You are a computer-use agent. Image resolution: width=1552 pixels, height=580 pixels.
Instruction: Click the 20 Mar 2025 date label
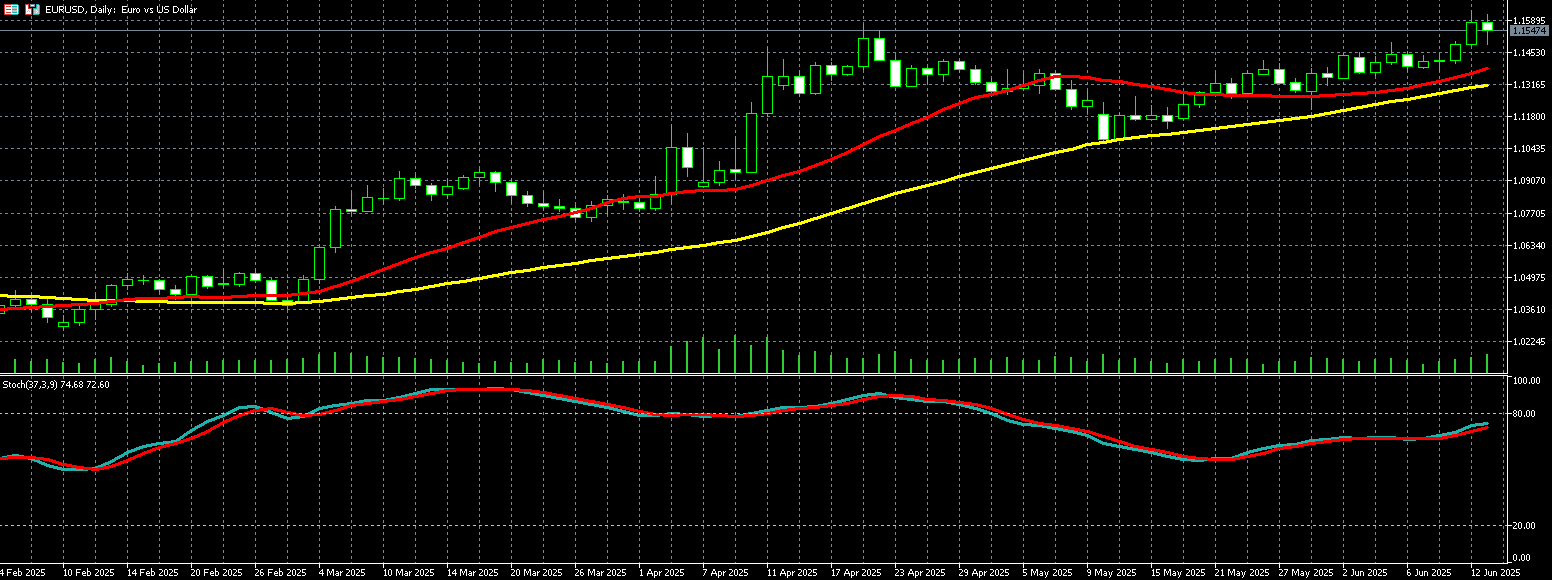pyautogui.click(x=536, y=573)
